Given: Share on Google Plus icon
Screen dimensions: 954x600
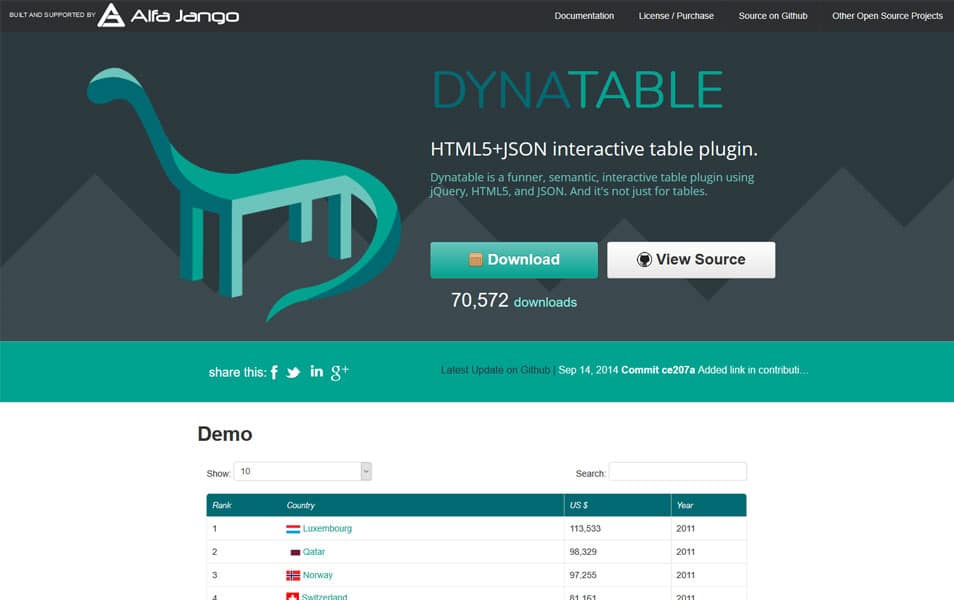Looking at the screenshot, I should point(339,372).
